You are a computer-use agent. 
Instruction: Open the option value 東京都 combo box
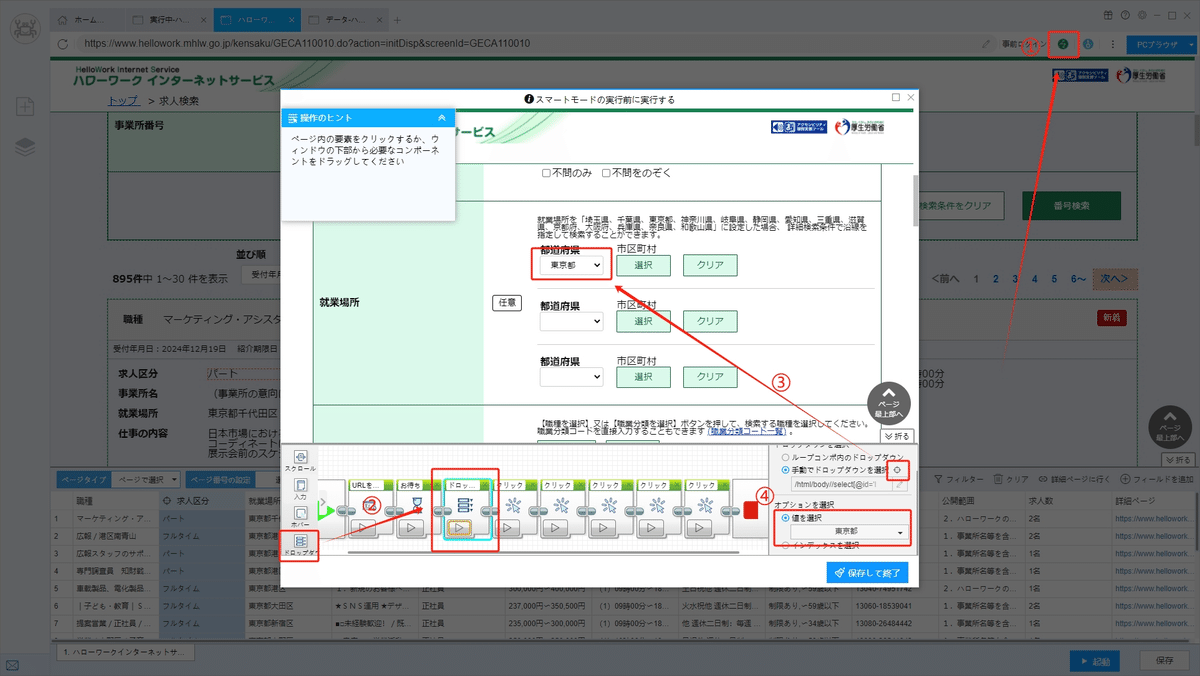point(849,532)
